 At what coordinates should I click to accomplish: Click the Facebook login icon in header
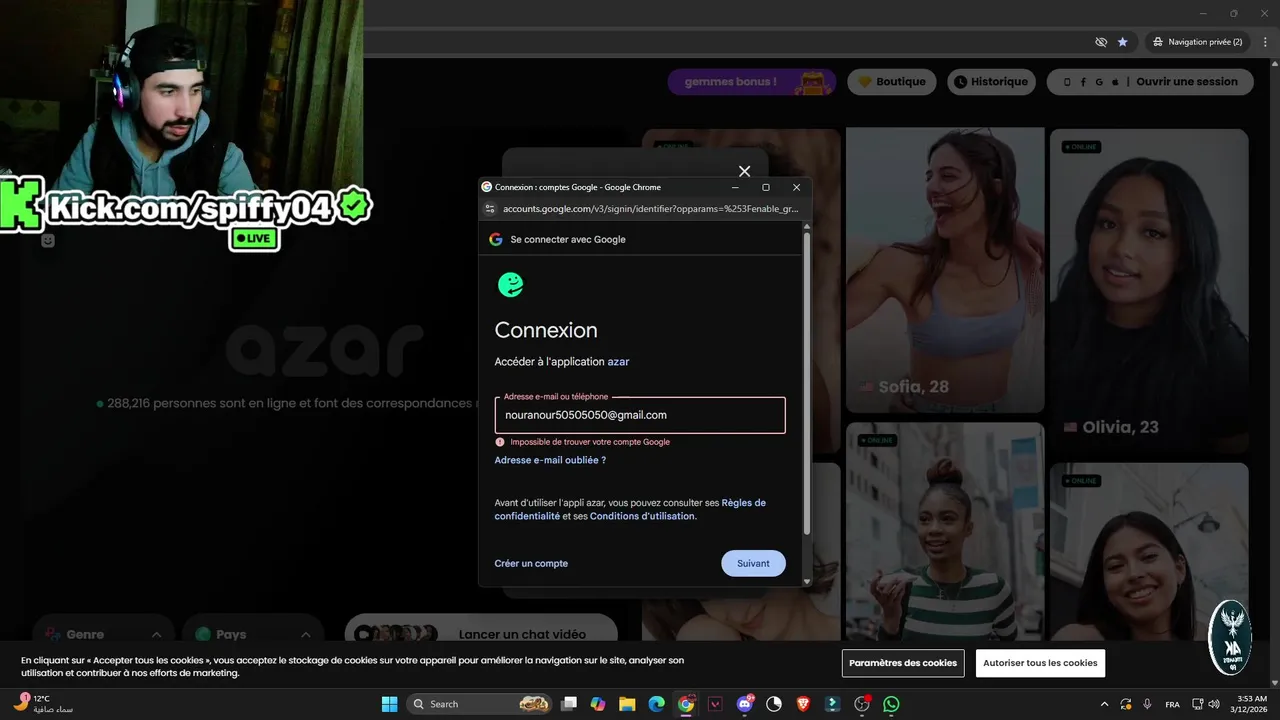click(x=1083, y=82)
